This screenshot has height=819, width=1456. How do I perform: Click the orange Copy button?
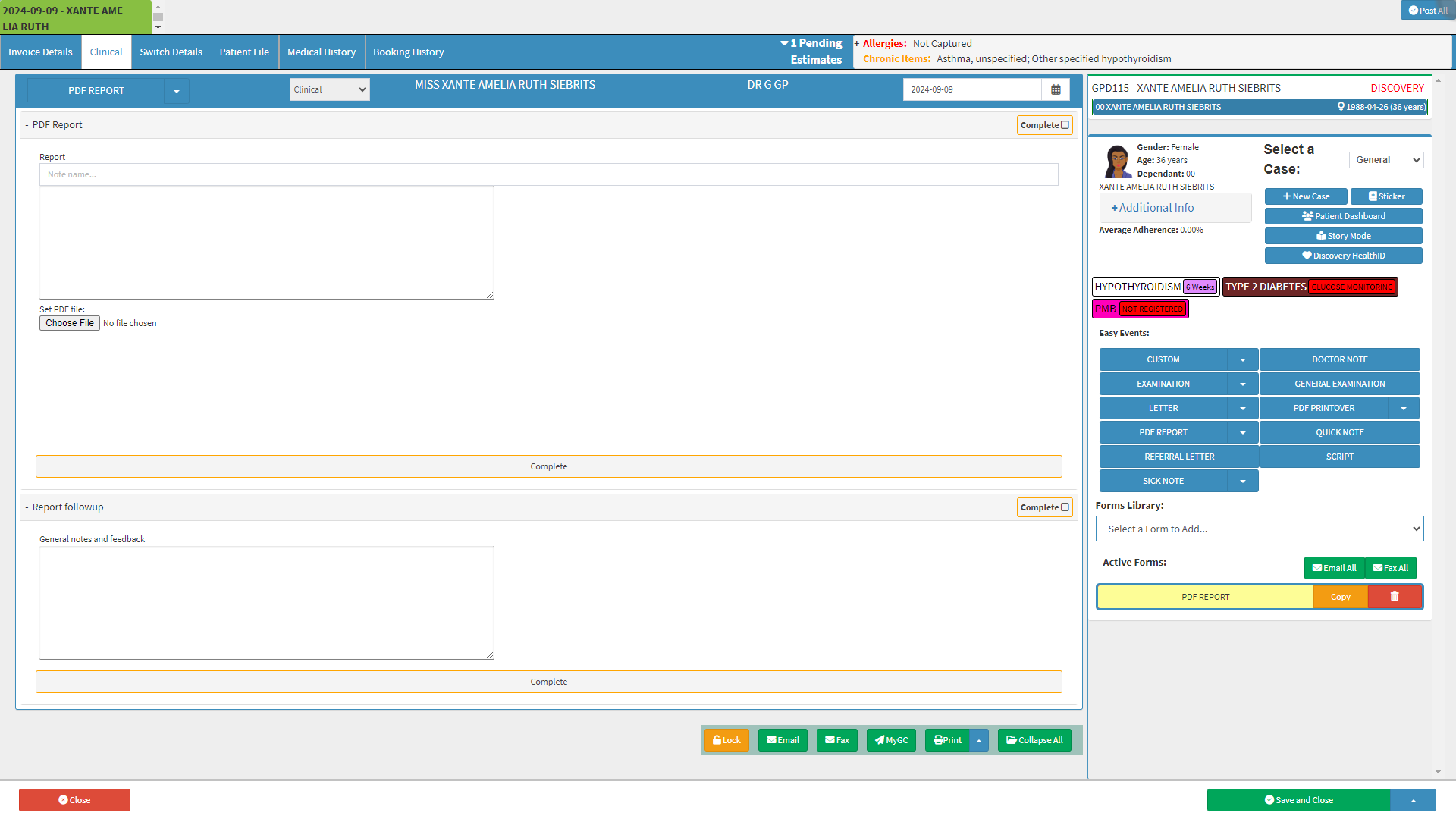click(x=1340, y=597)
